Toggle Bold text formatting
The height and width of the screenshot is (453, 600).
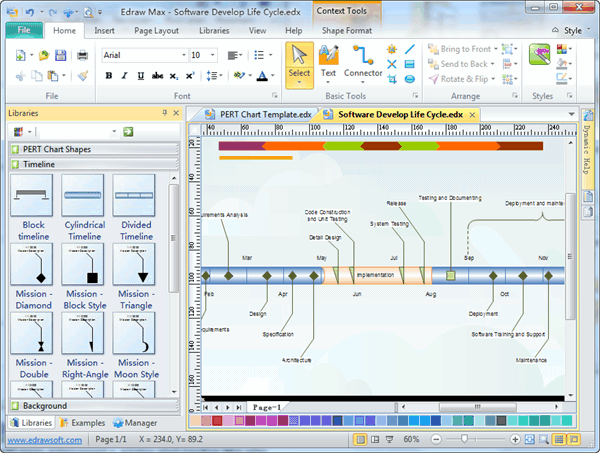tap(109, 76)
